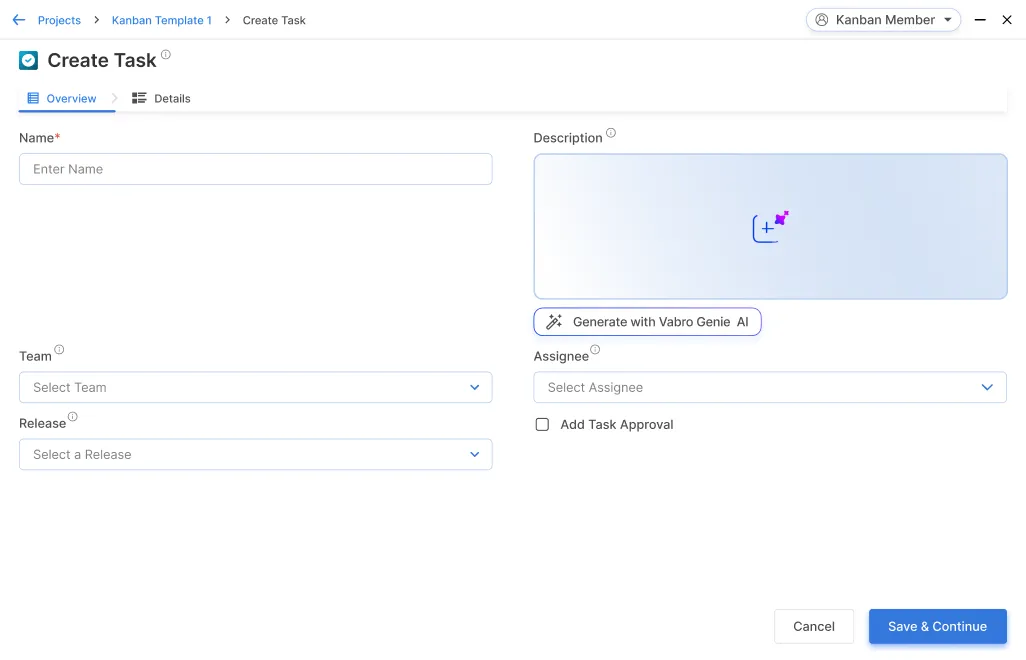1026x660 pixels.
Task: Switch to the Details tab
Action: pyautogui.click(x=162, y=99)
